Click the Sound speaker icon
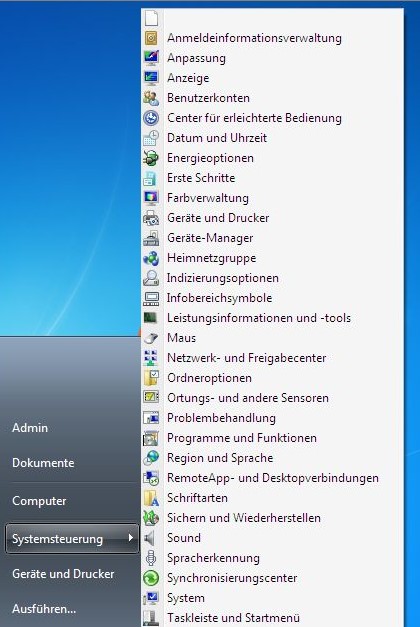Screen dimensions: 420x627 pyautogui.click(x=150, y=538)
